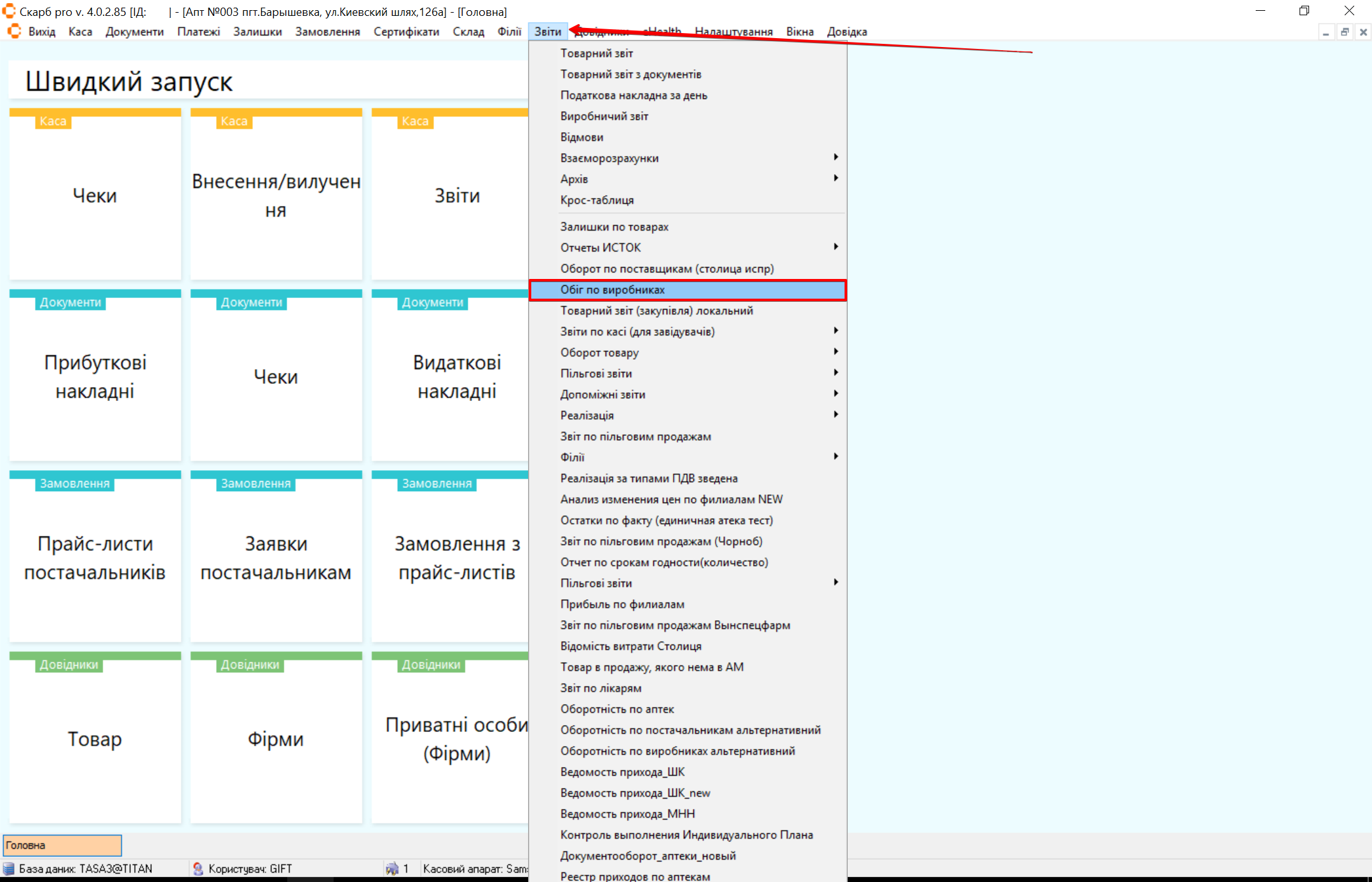1372x882 pixels.
Task: Restore the inner child window
Action: pos(1345,32)
